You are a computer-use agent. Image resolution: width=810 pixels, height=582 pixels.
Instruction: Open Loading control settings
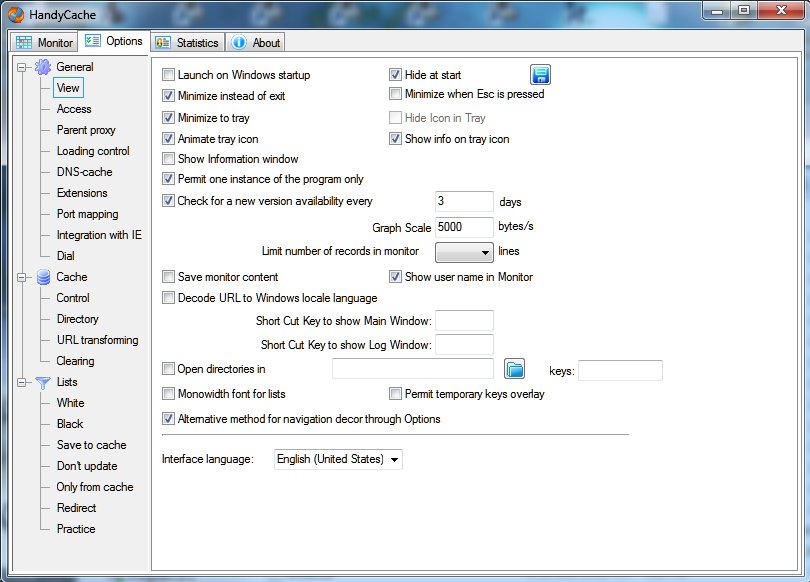coord(93,151)
